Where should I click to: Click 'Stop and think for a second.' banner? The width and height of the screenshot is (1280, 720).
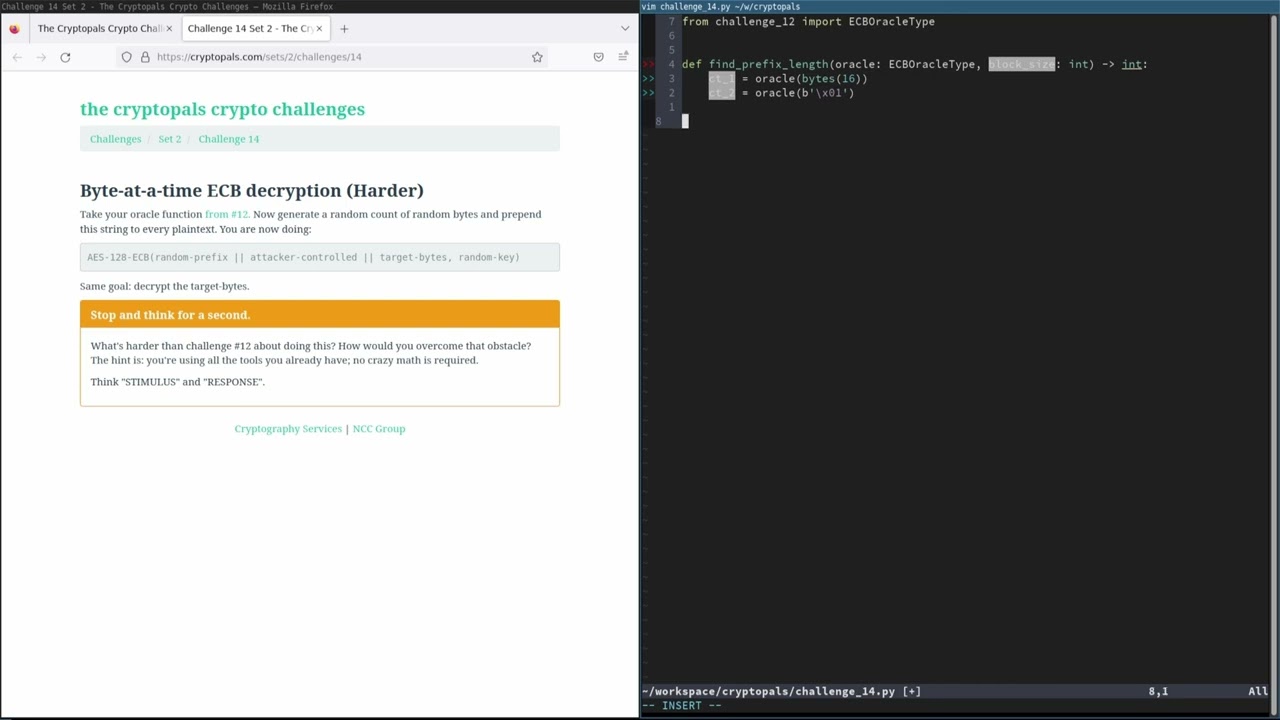(x=320, y=314)
